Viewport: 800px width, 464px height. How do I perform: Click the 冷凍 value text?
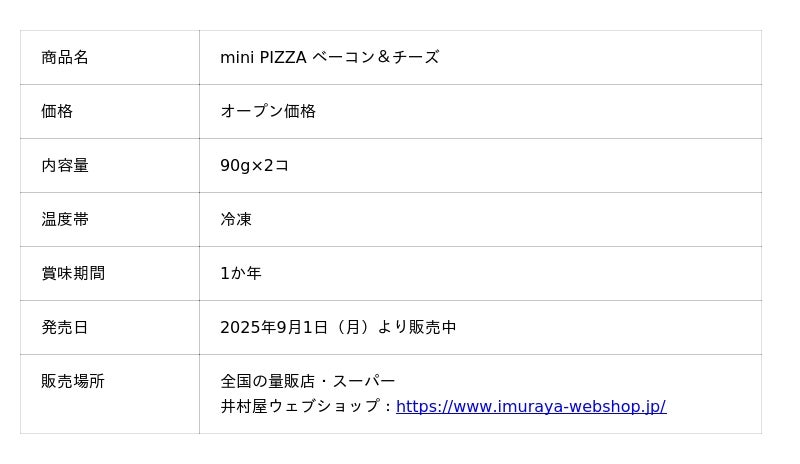click(x=236, y=219)
